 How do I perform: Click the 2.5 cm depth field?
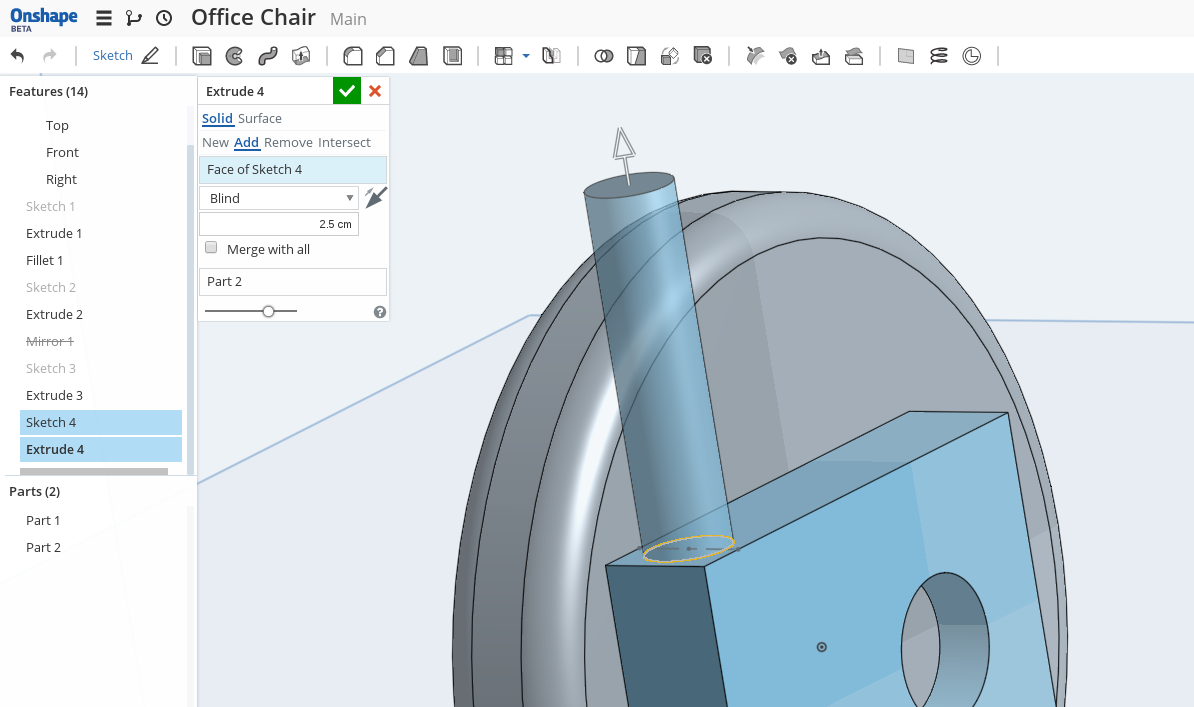[279, 224]
